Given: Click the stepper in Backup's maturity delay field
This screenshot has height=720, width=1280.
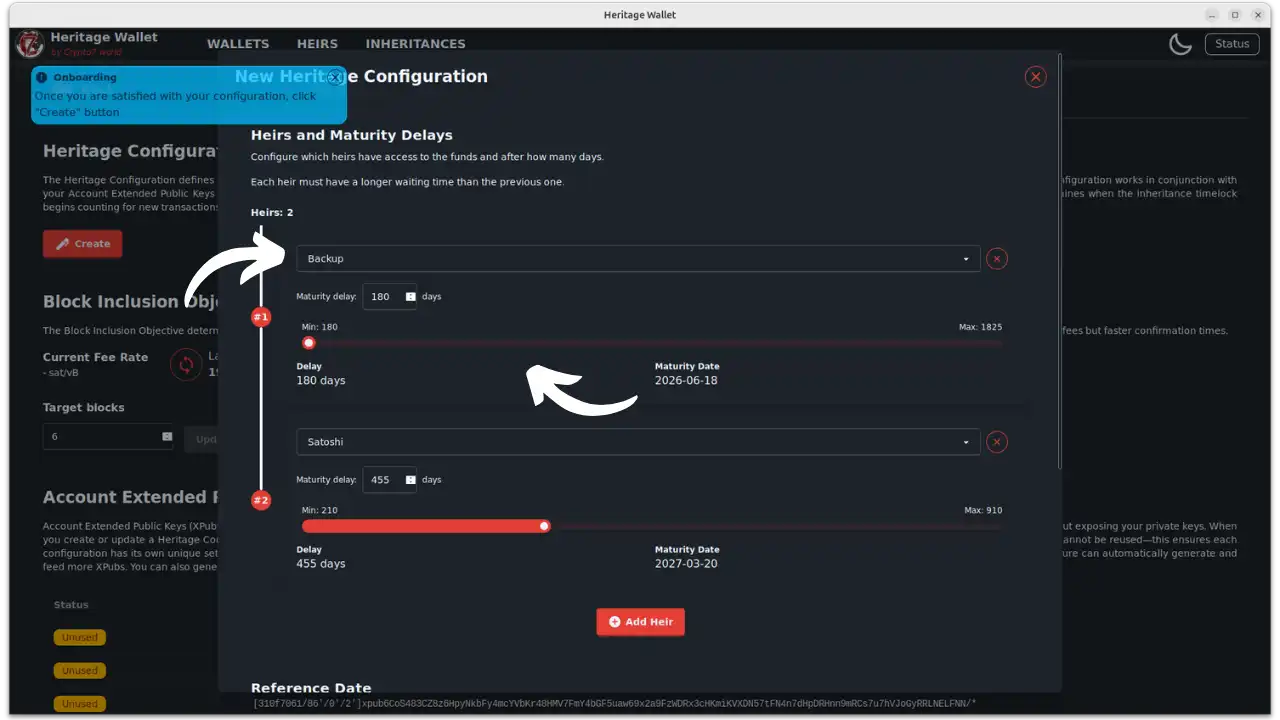Looking at the screenshot, I should (411, 296).
